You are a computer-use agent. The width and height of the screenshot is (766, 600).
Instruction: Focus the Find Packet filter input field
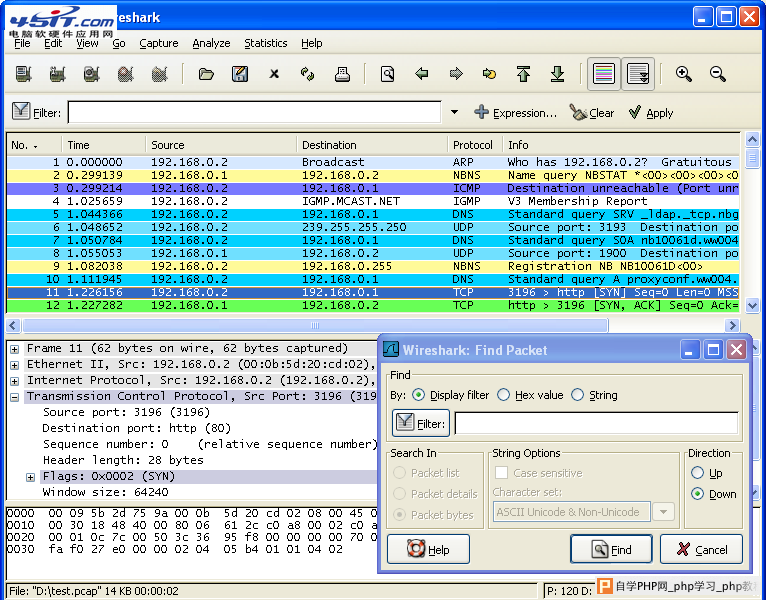click(x=596, y=423)
